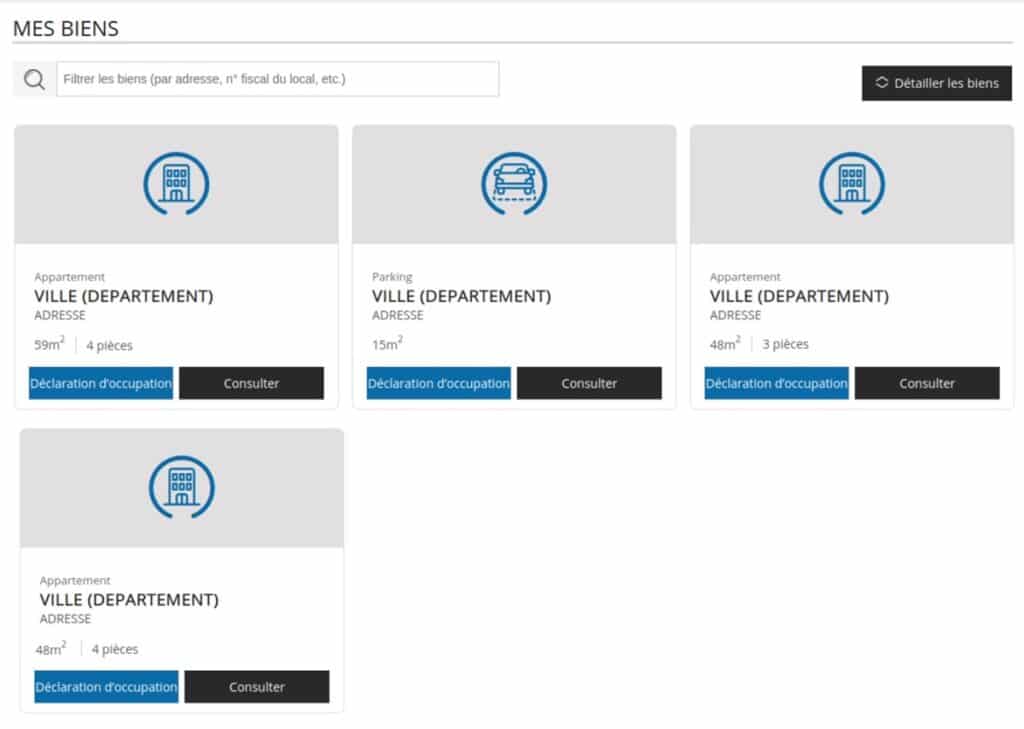Open Déclaration d'occupation for the Parking
1024x729 pixels.
[x=439, y=383]
